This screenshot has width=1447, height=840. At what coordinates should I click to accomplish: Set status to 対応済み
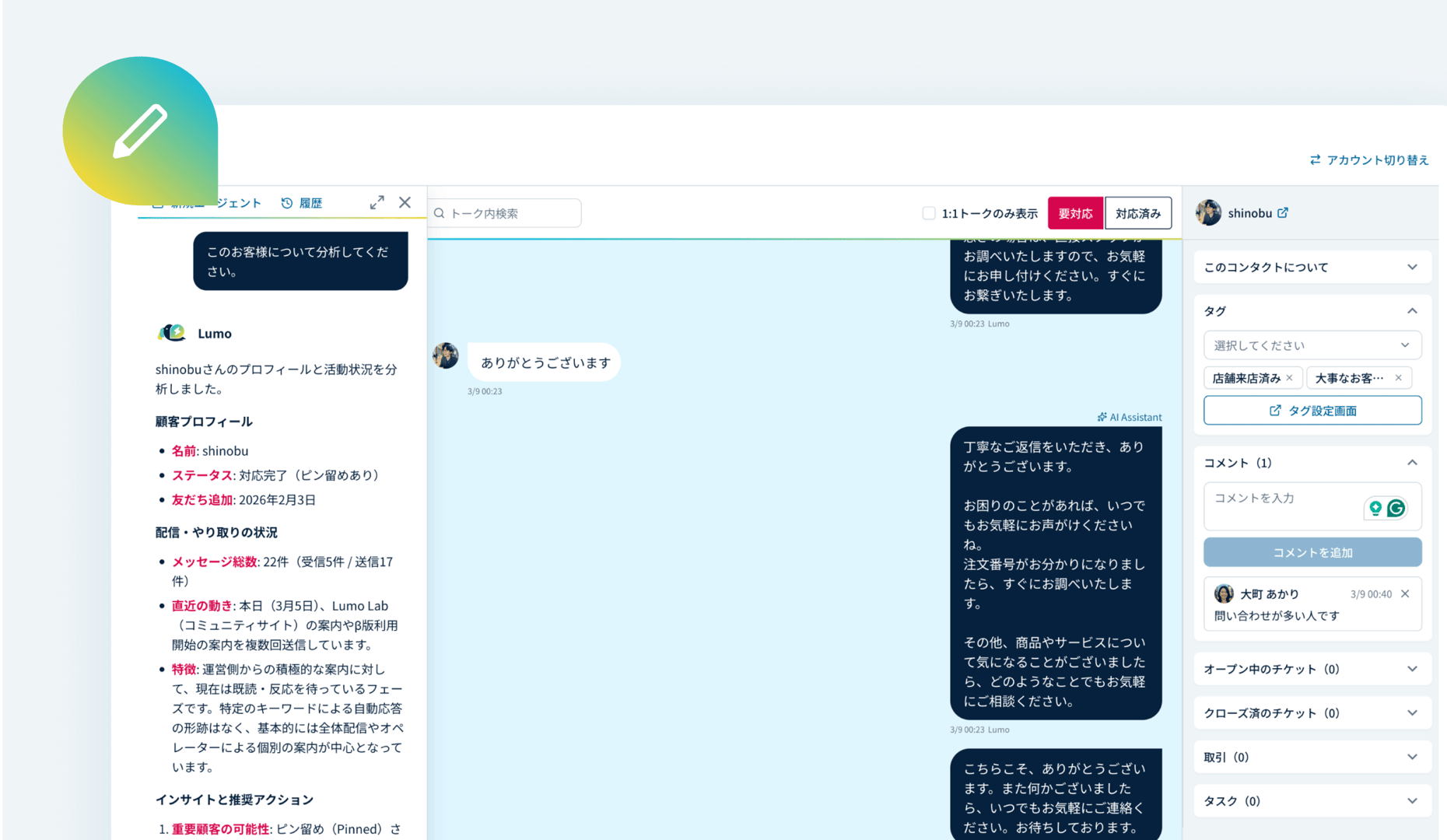1137,213
